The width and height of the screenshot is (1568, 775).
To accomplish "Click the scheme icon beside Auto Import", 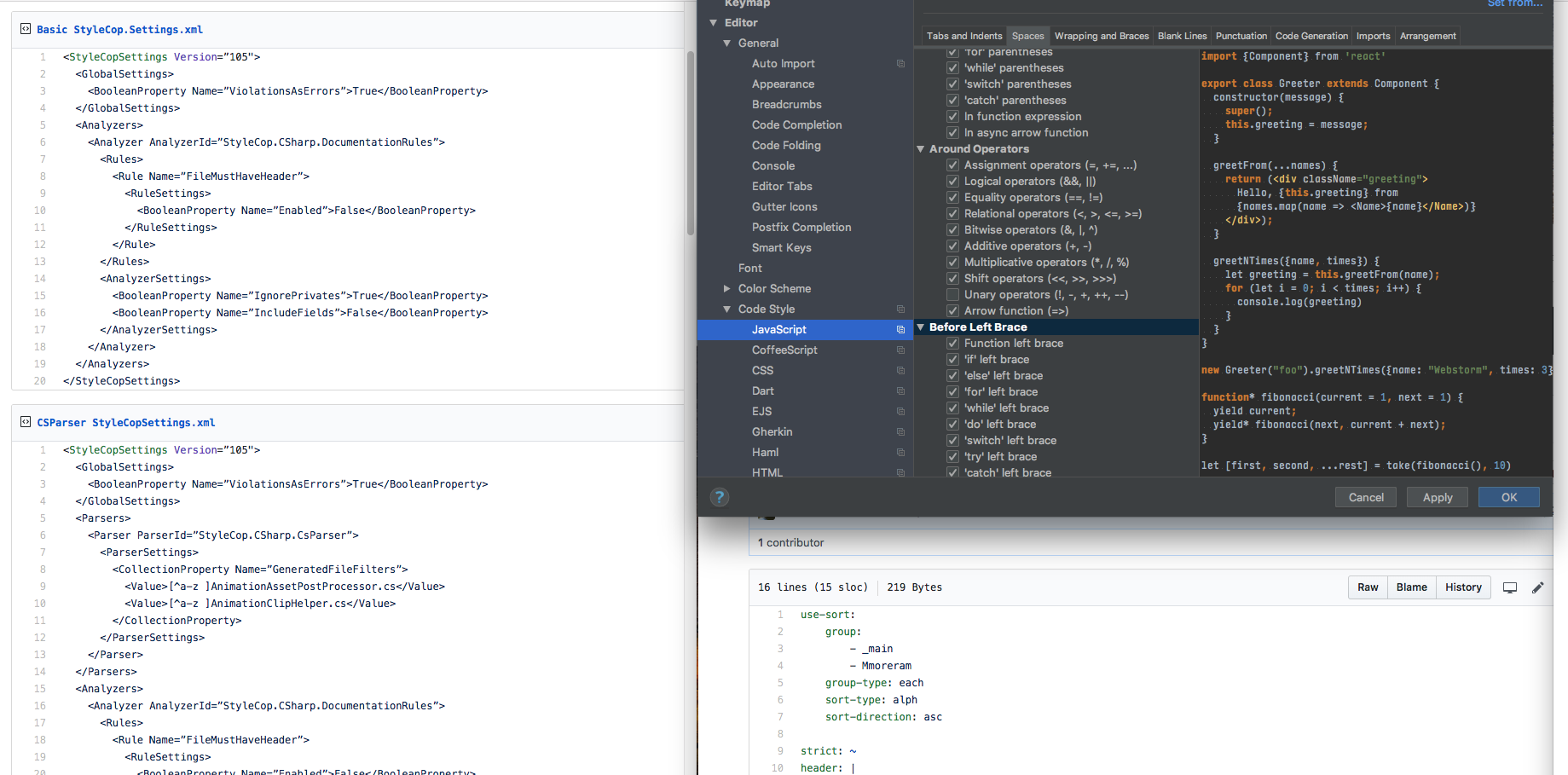I will (900, 64).
